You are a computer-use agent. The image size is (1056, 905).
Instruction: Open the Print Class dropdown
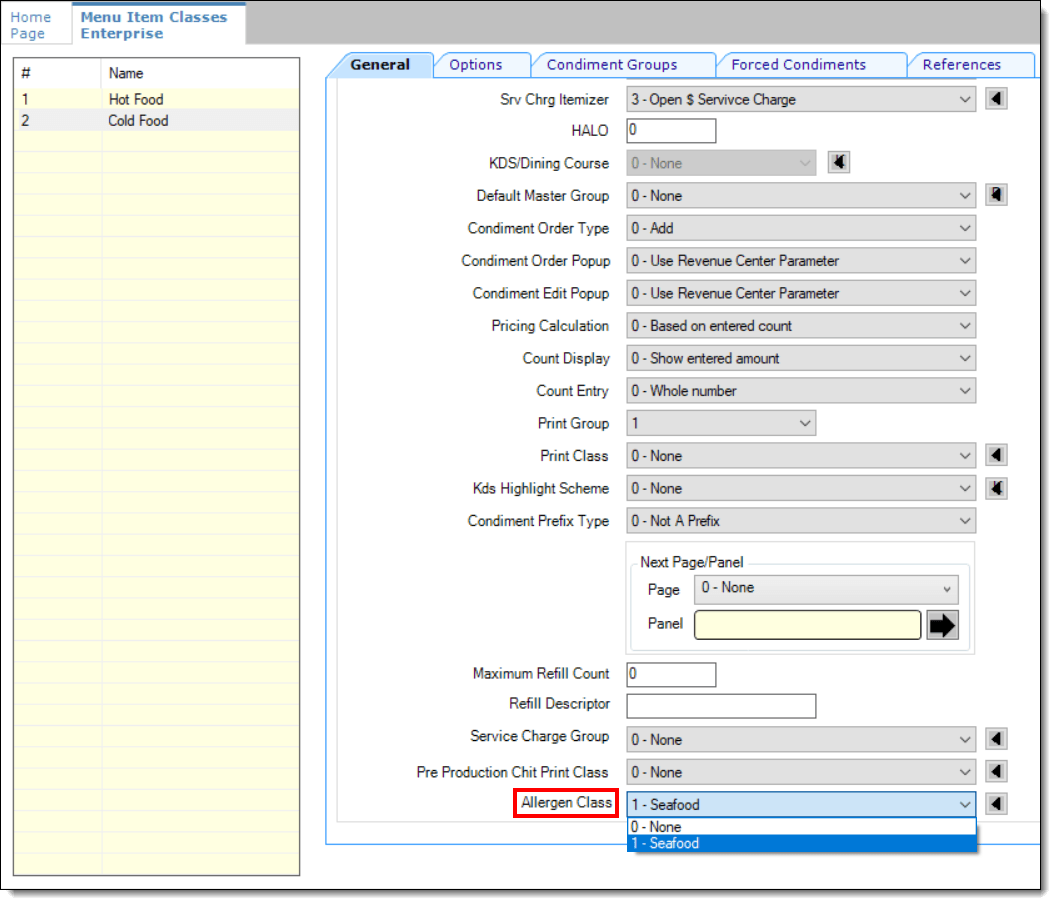[801, 456]
